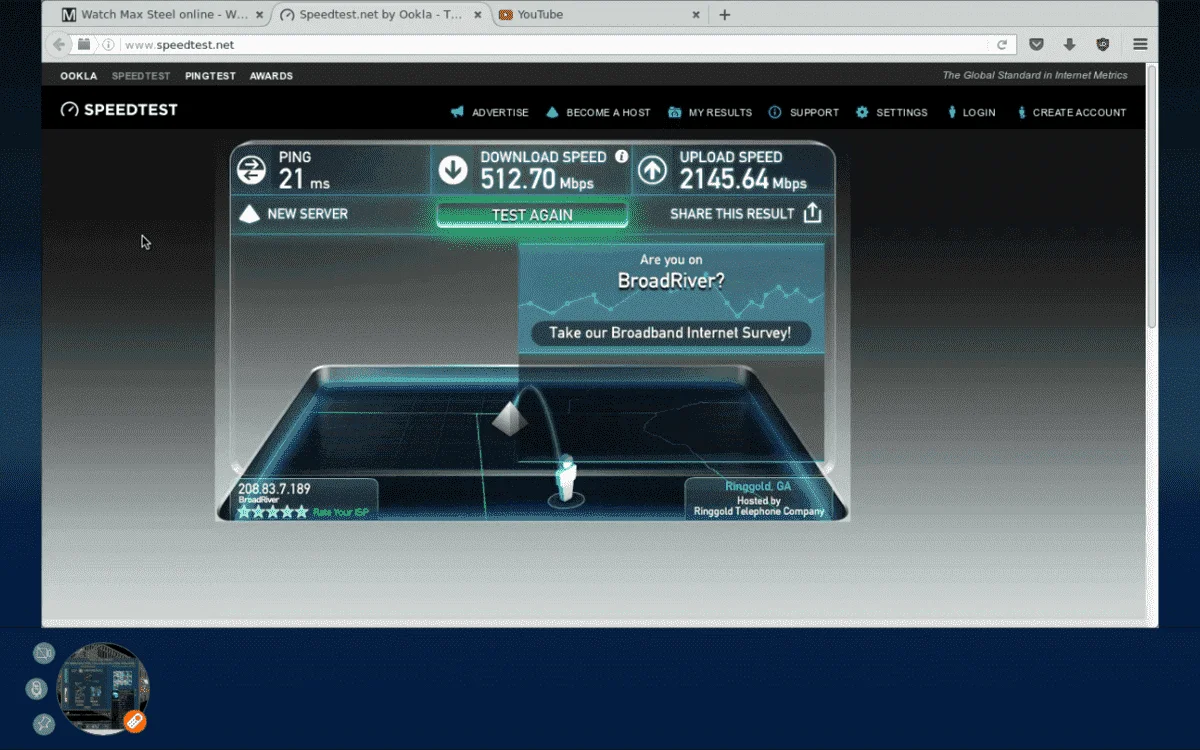This screenshot has height=750, width=1200.
Task: Click the circular webcam preview thumbnail
Action: [x=104, y=688]
